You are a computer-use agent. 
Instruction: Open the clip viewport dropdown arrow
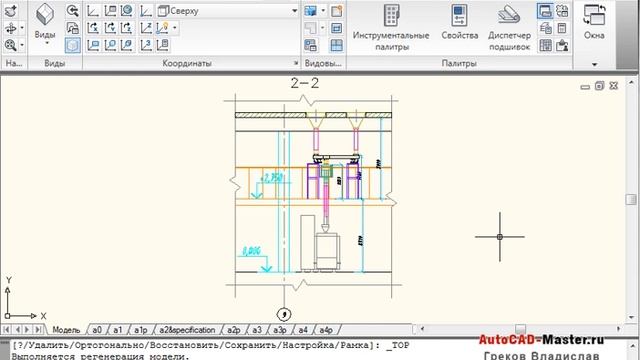click(x=323, y=28)
